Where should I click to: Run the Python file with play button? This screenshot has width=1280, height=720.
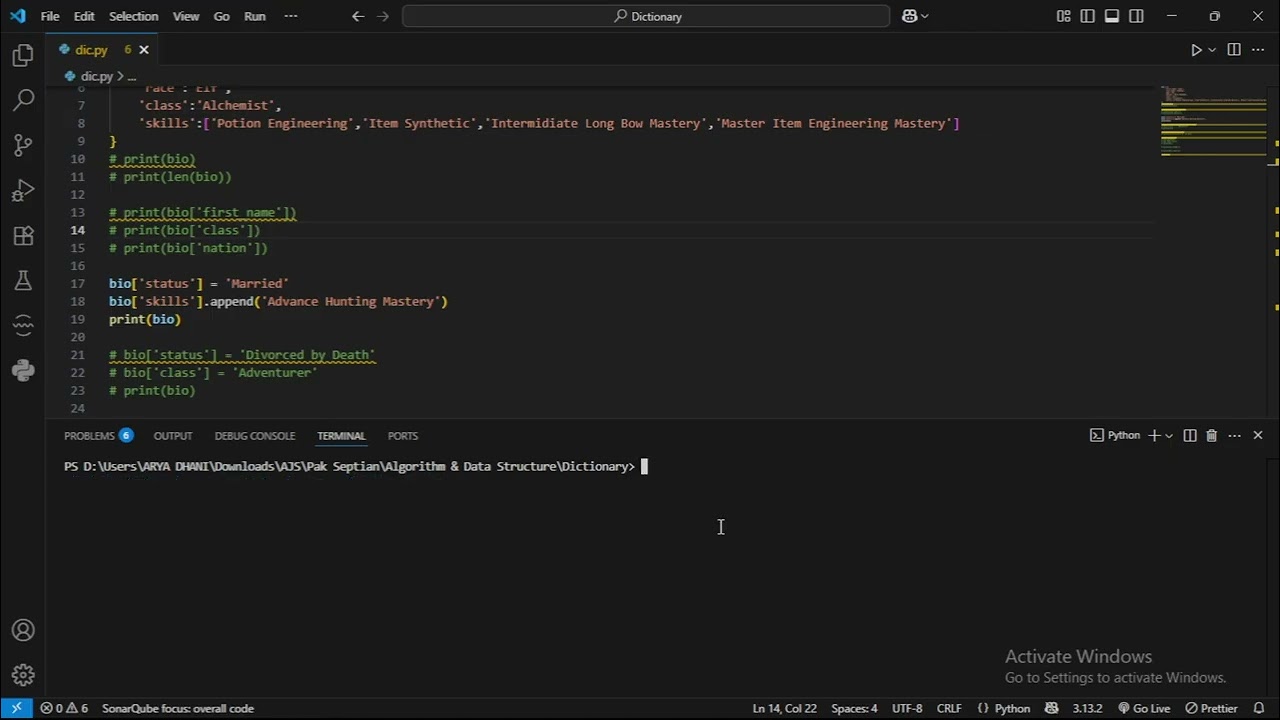[x=1196, y=50]
